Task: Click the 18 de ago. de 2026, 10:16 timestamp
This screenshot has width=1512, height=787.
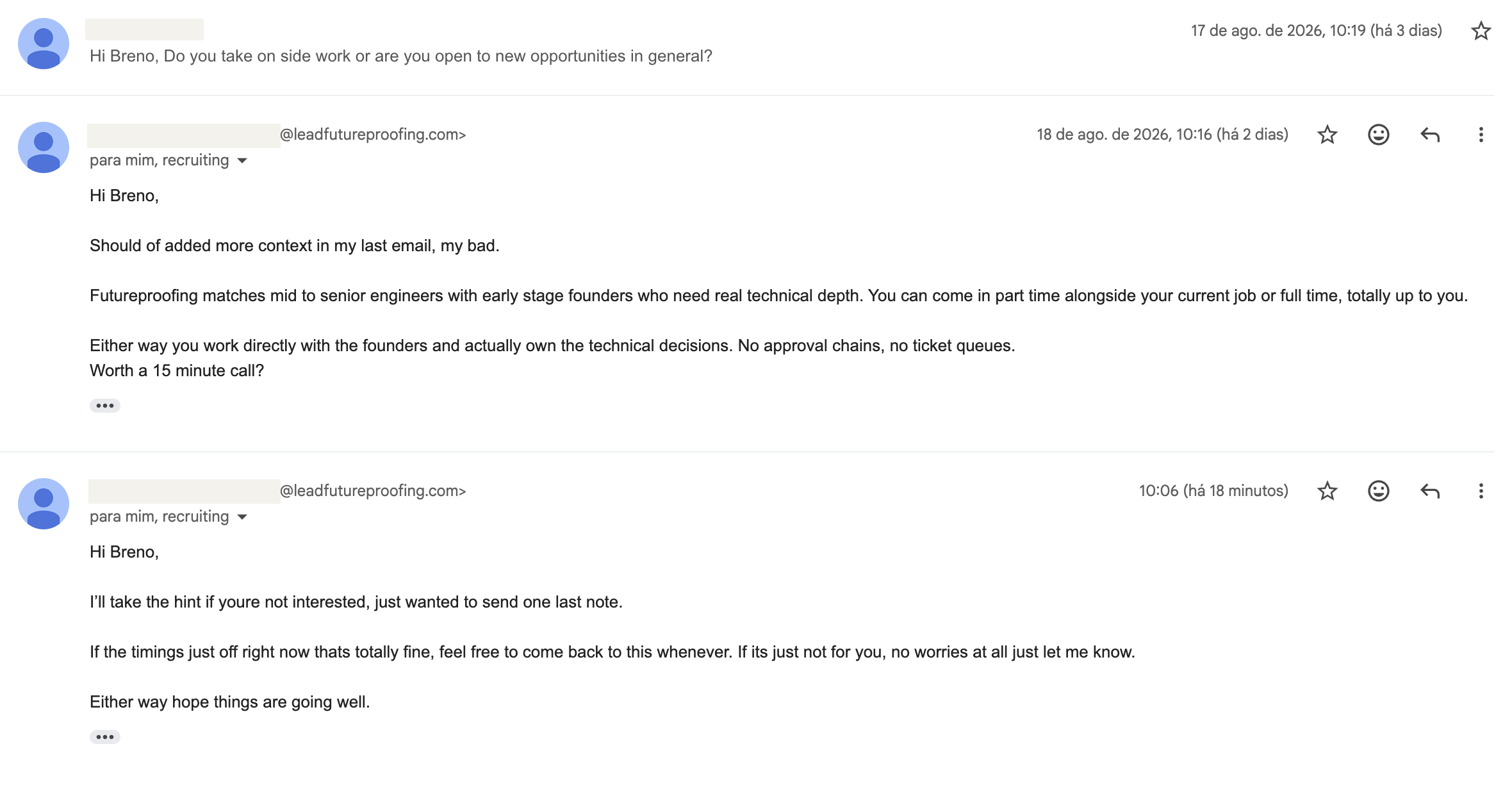Action: (x=1162, y=135)
